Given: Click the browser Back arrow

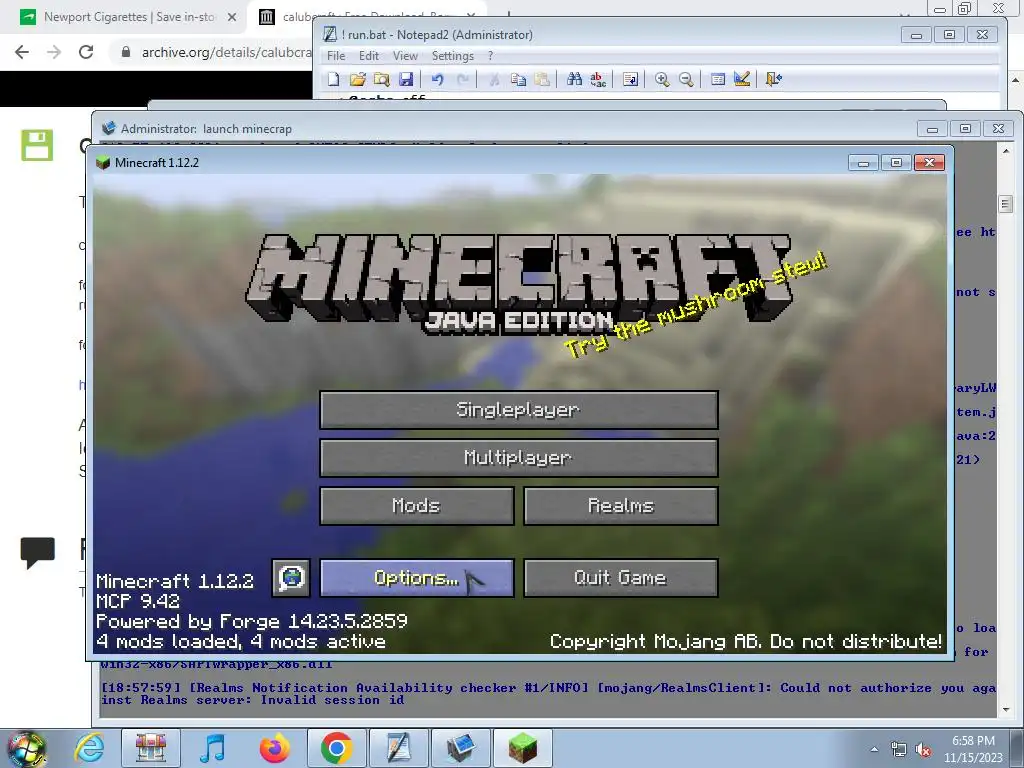Looking at the screenshot, I should (22, 52).
